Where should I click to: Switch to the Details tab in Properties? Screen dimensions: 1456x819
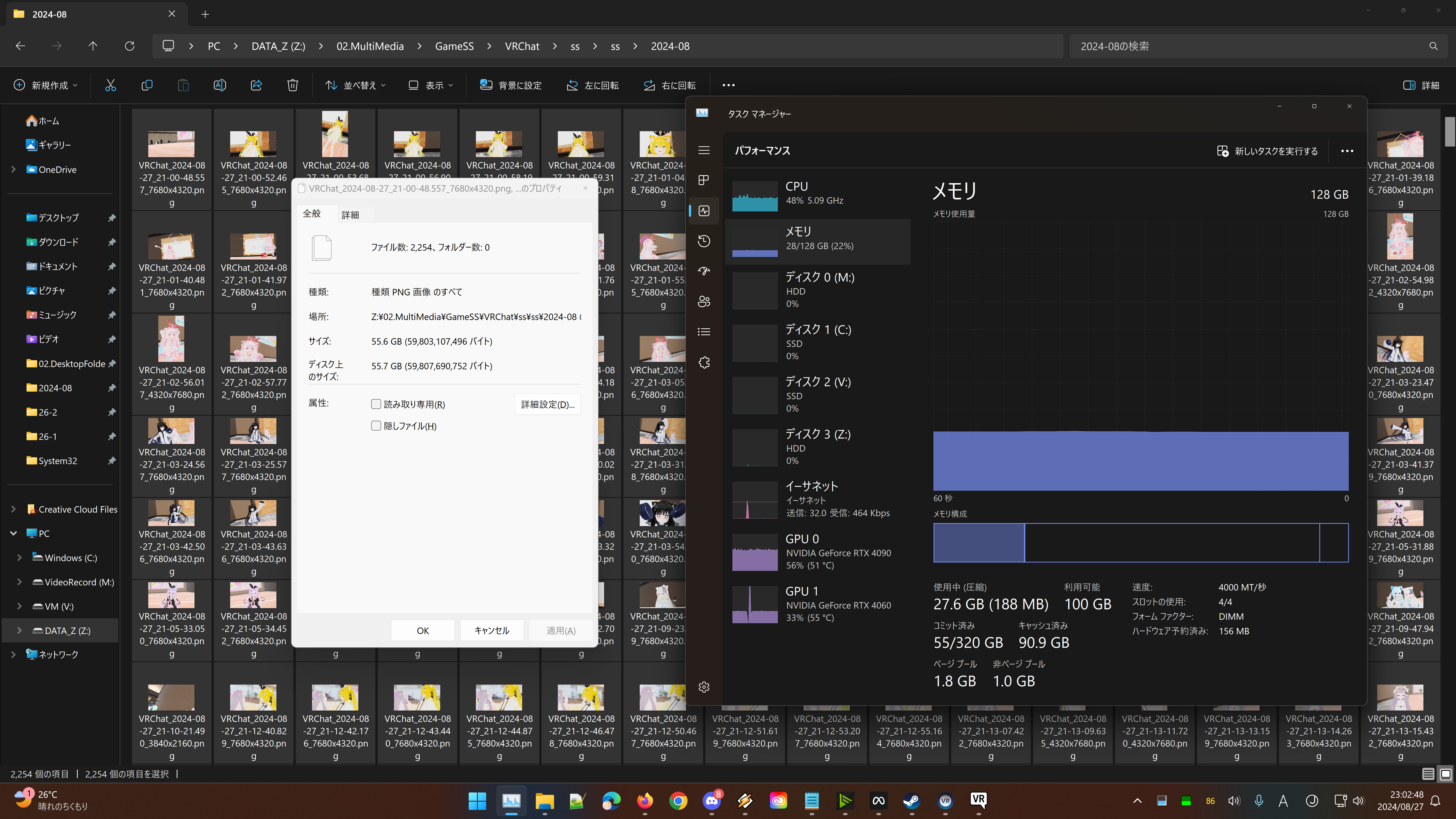(350, 215)
